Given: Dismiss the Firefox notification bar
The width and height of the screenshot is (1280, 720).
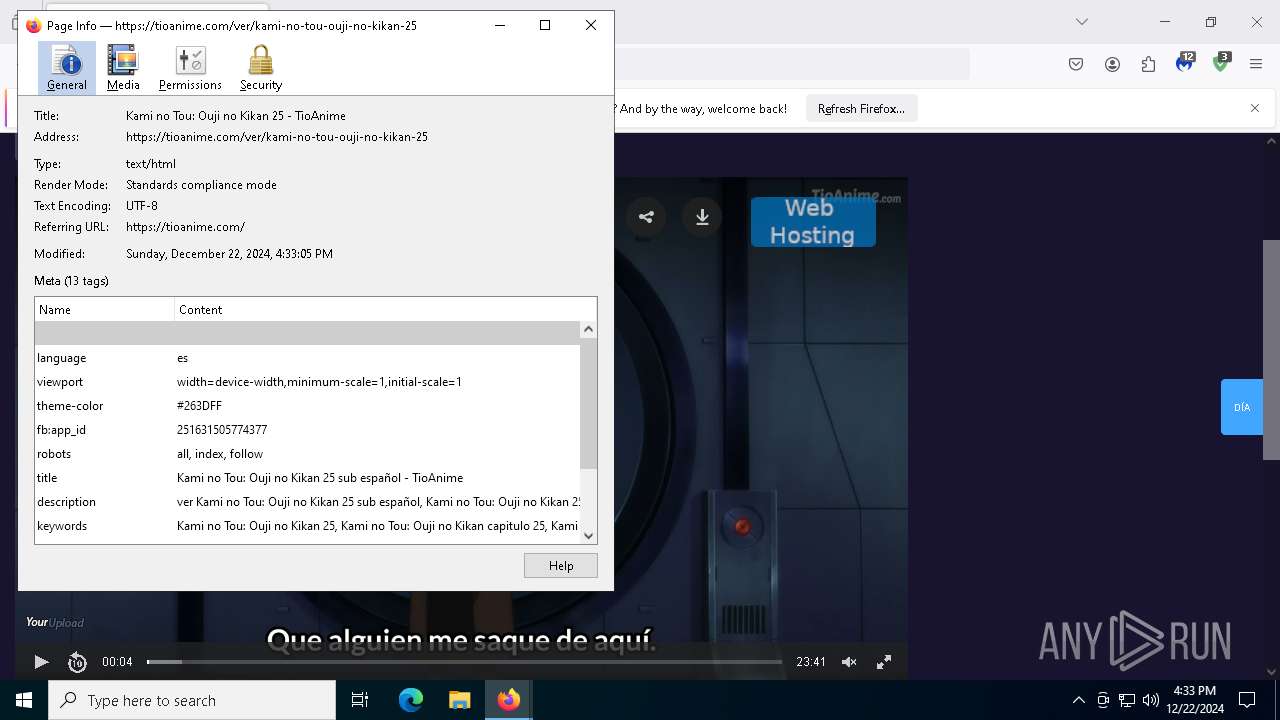Looking at the screenshot, I should coord(1255,108).
